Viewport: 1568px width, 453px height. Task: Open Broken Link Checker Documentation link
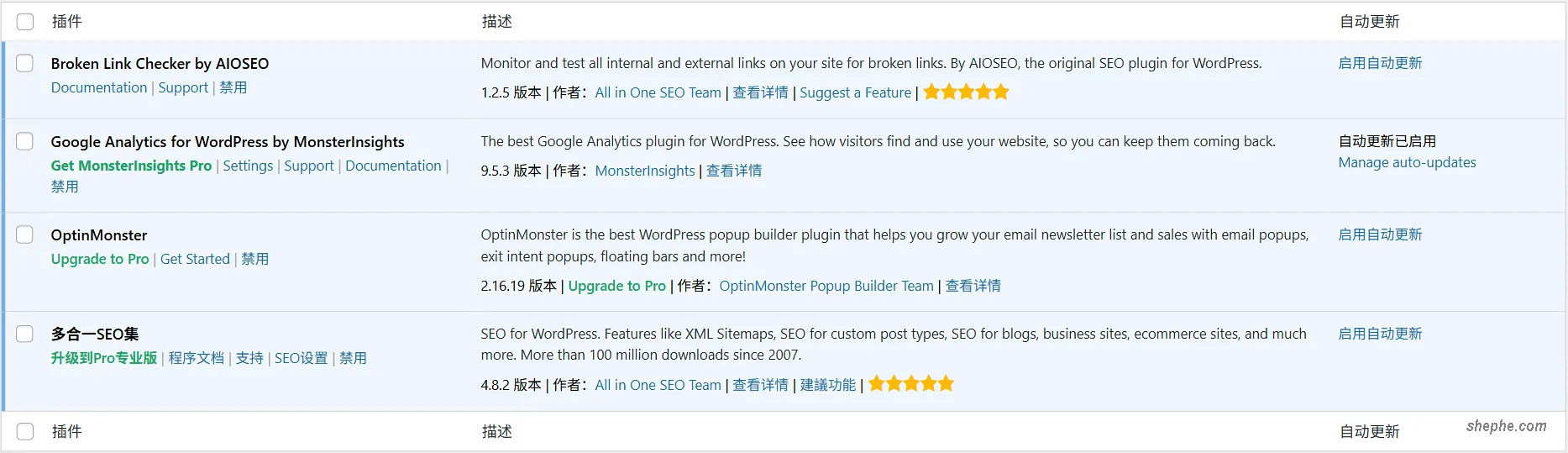99,87
